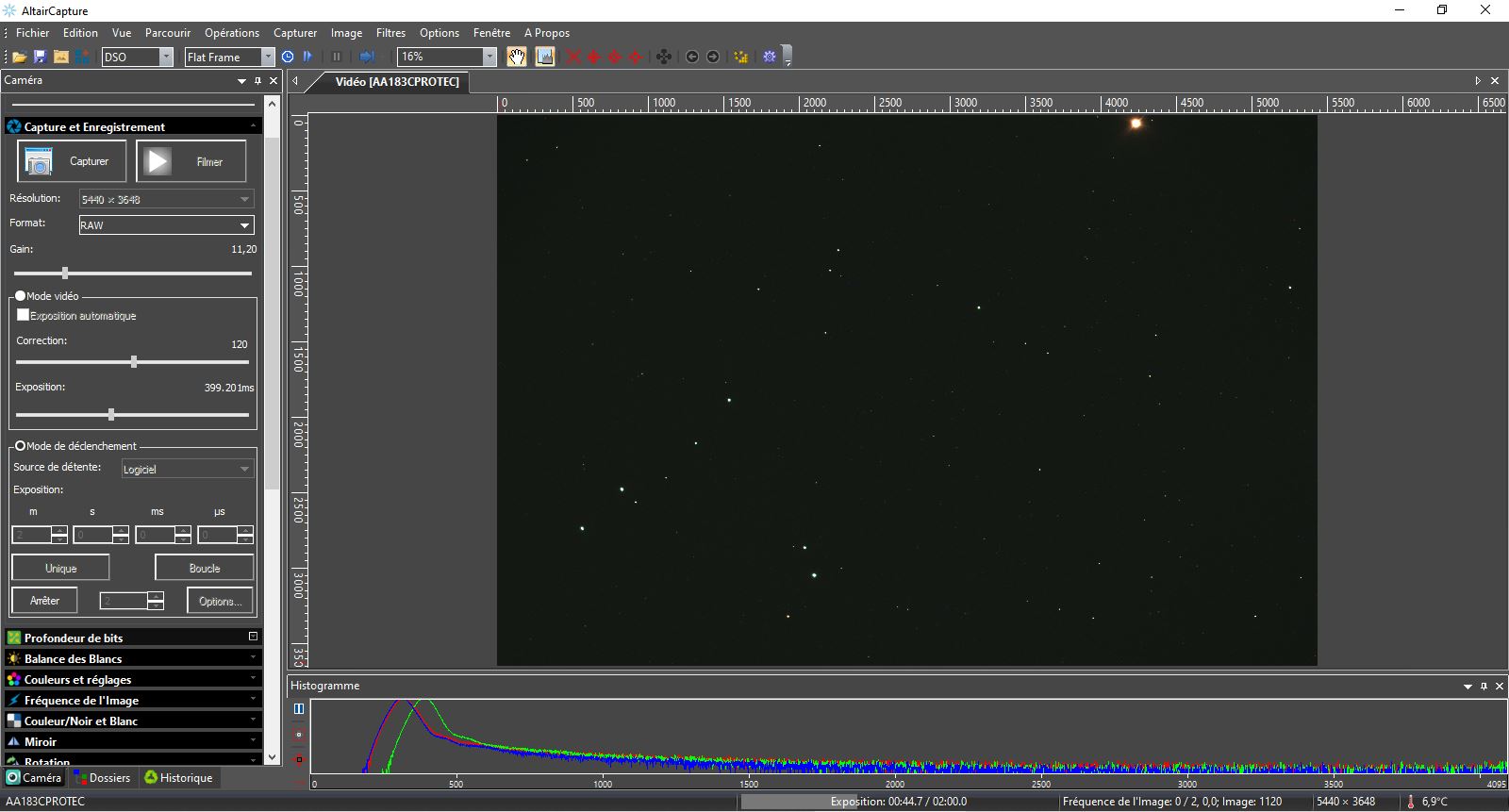
Task: Click the settings gear icon in toolbar
Action: point(770,57)
